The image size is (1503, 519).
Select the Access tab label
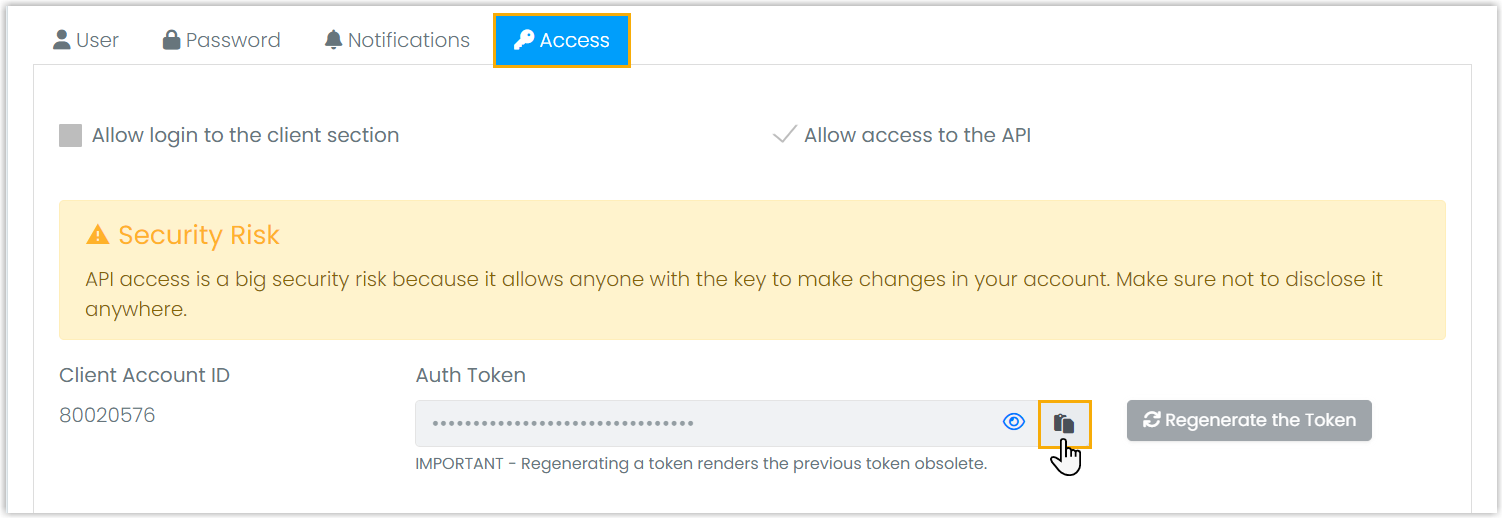(574, 40)
